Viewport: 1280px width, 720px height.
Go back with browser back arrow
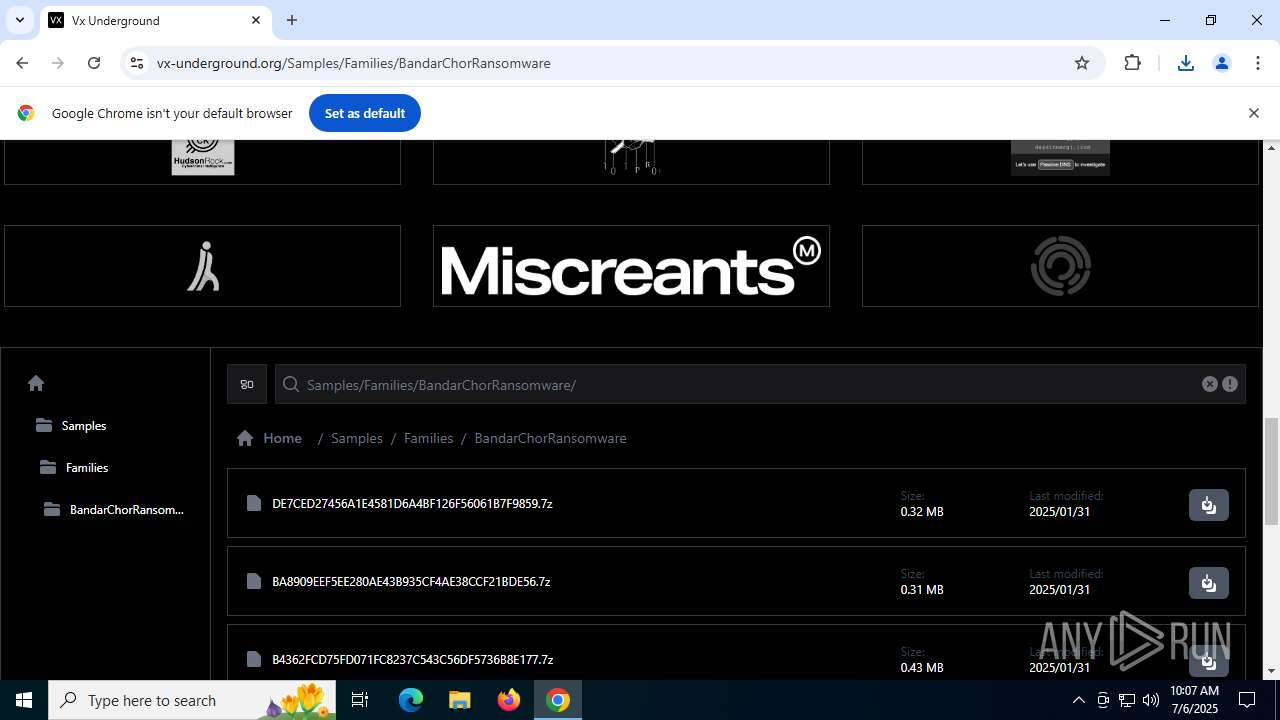pos(22,63)
